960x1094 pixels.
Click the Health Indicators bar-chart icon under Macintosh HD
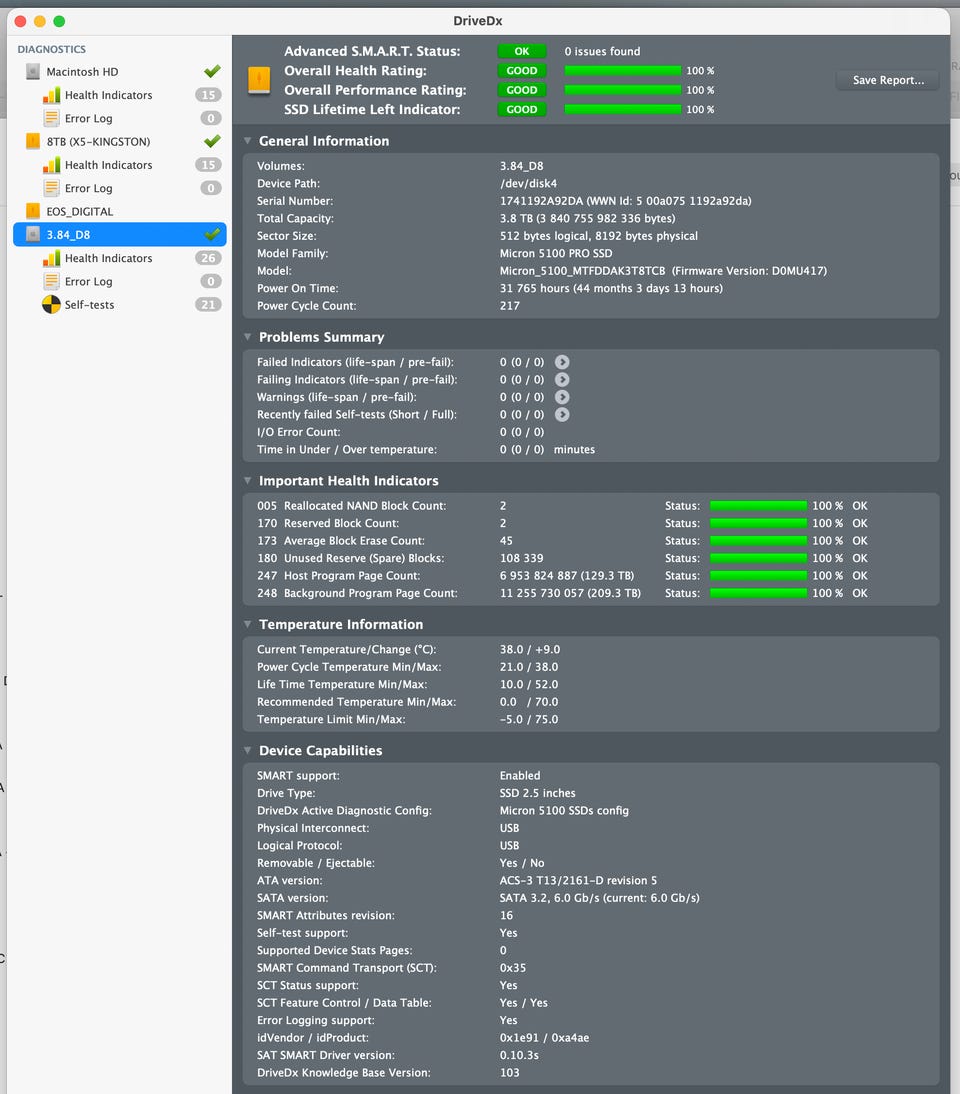[x=52, y=95]
